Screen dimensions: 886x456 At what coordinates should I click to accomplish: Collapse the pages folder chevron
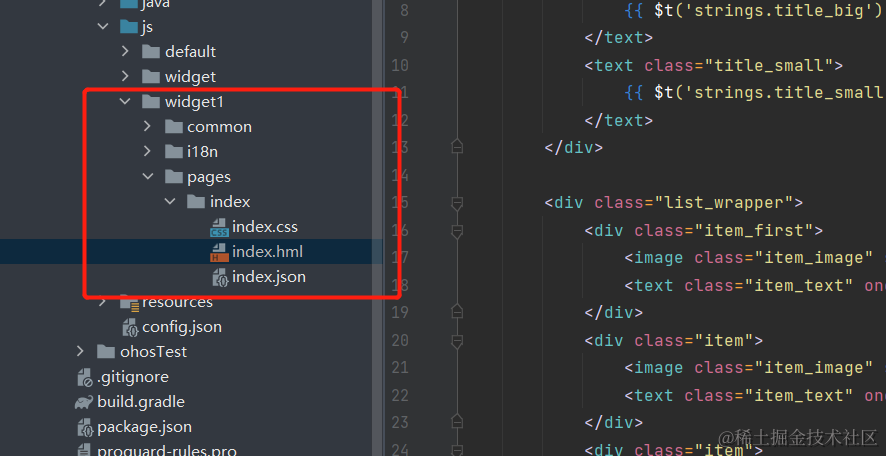pos(147,176)
